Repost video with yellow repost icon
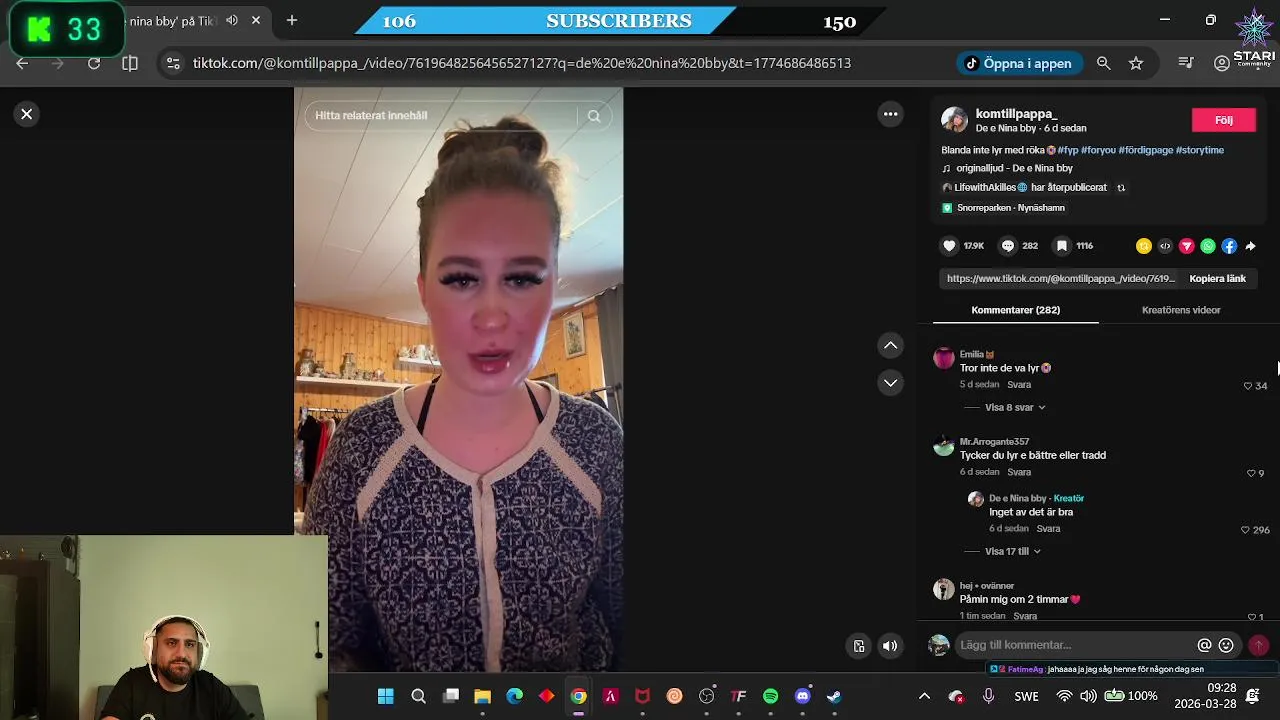1280x720 pixels. tap(1144, 246)
